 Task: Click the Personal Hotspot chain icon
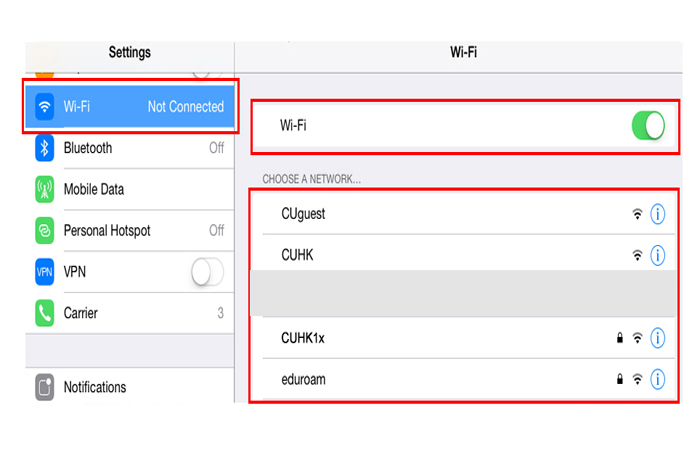point(45,230)
